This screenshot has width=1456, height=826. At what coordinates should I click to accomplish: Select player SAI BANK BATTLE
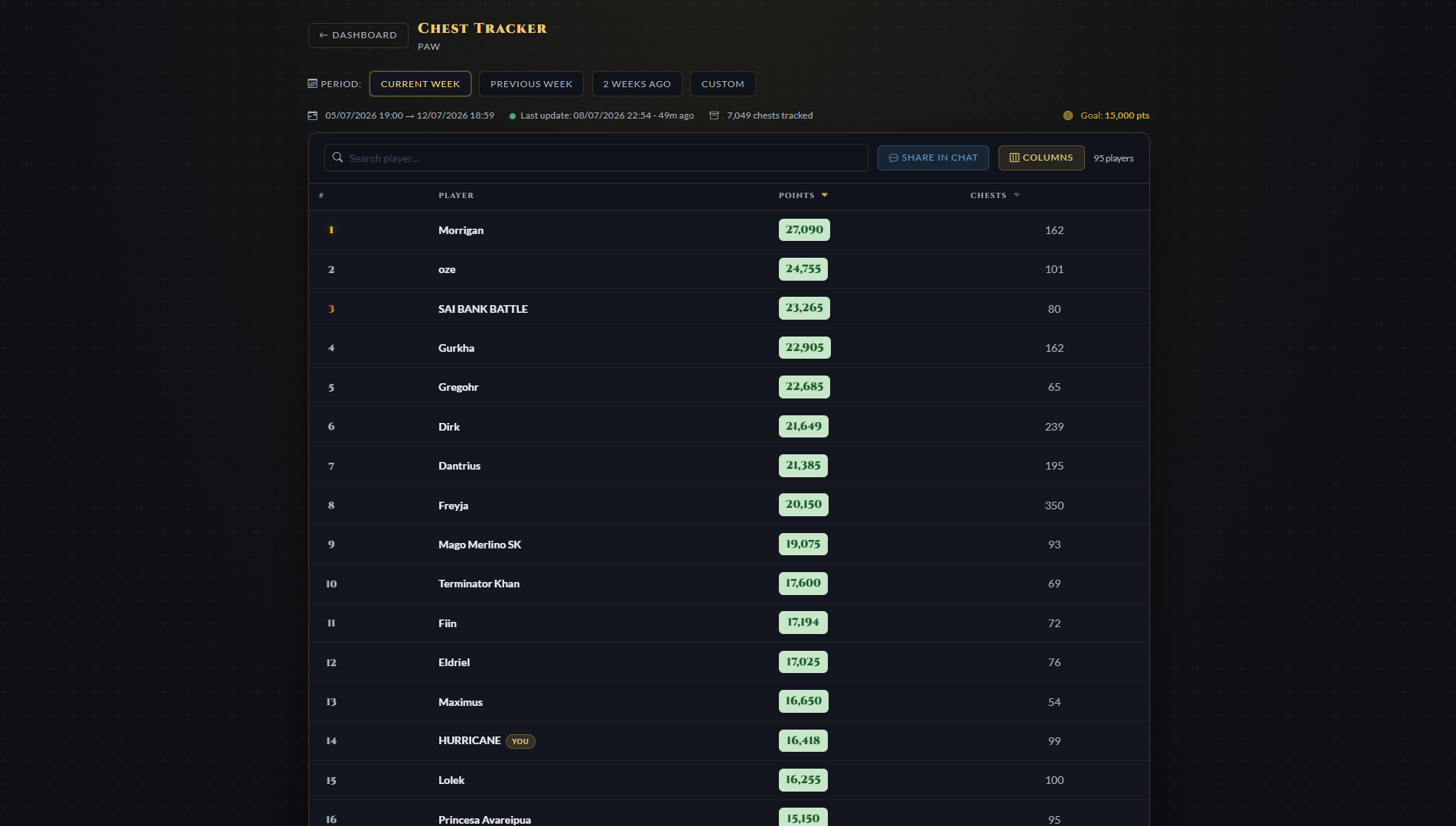pos(483,309)
